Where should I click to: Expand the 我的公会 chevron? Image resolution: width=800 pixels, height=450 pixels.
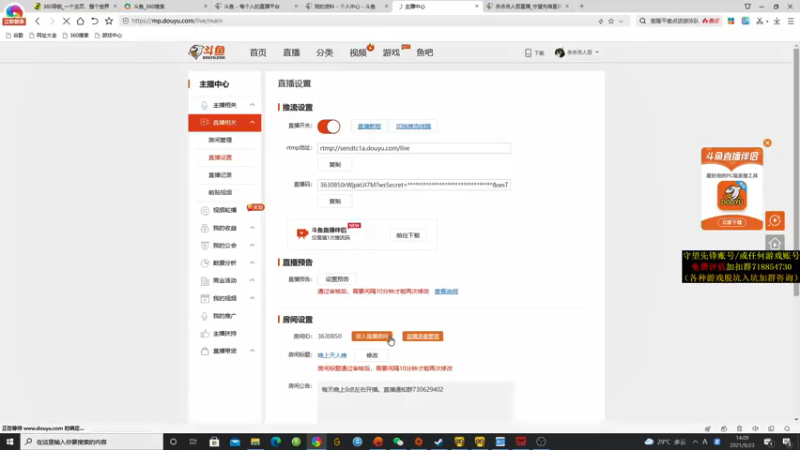point(252,245)
